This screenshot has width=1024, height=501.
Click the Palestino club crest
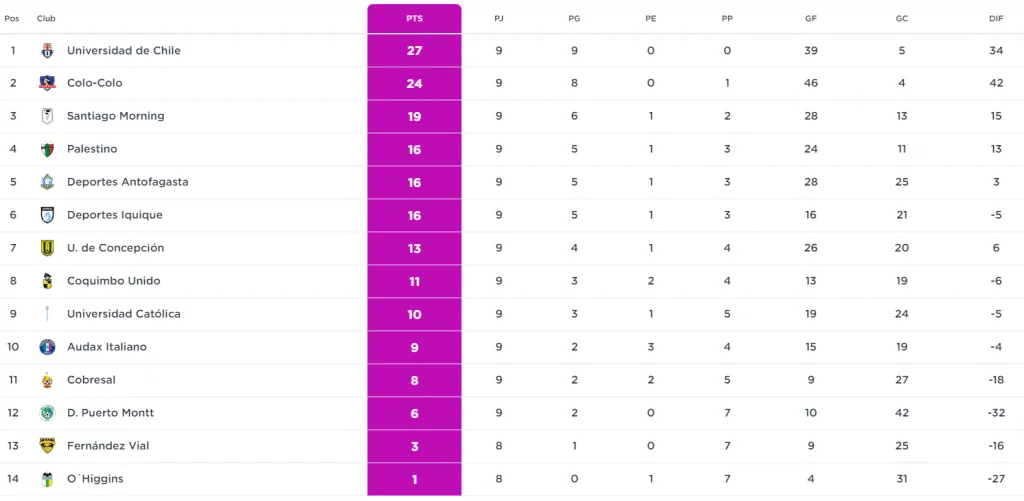[x=47, y=150]
